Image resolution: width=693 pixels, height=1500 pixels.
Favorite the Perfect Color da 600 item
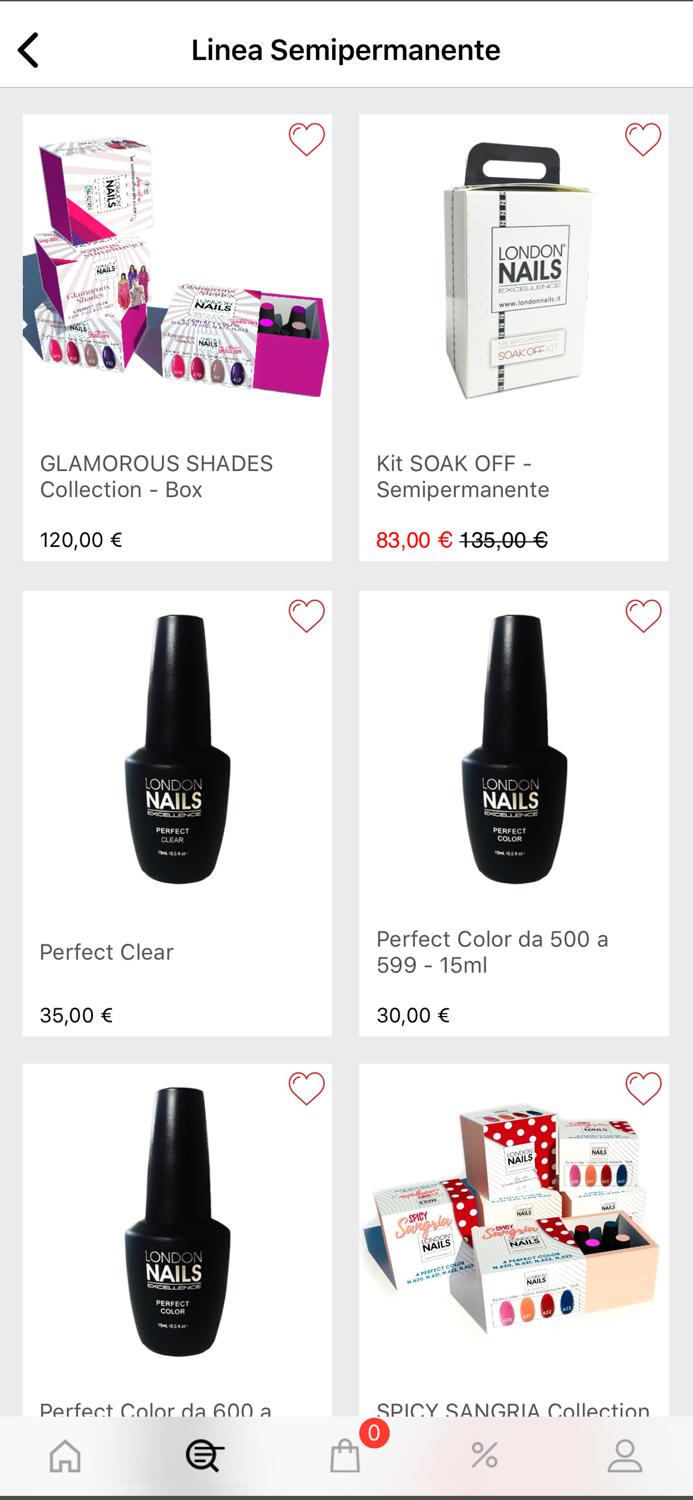coord(307,1088)
